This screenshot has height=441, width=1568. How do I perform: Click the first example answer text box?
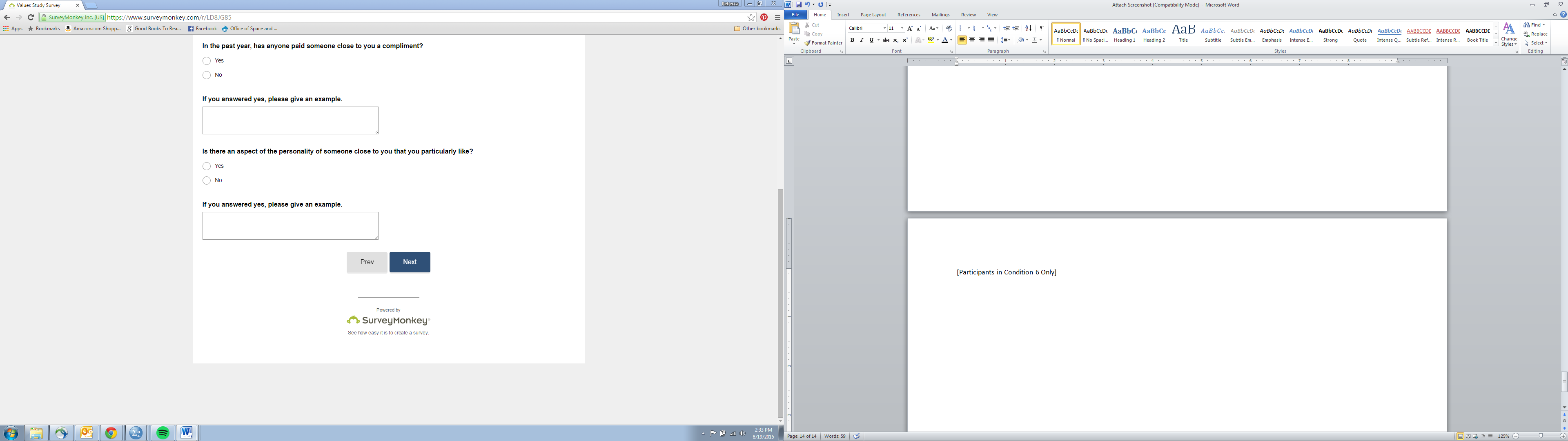tap(290, 120)
